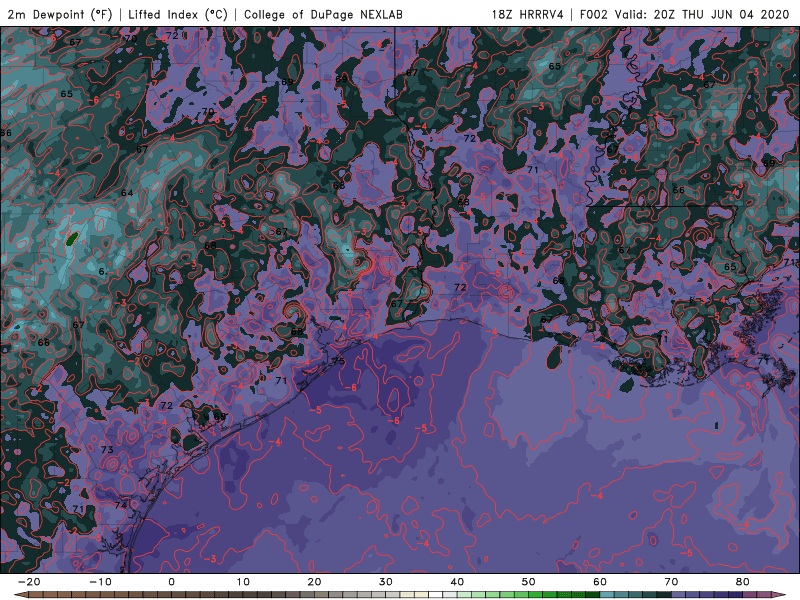The image size is (800, 600).
Task: Click the 60 label on the color scale
Action: 600,582
